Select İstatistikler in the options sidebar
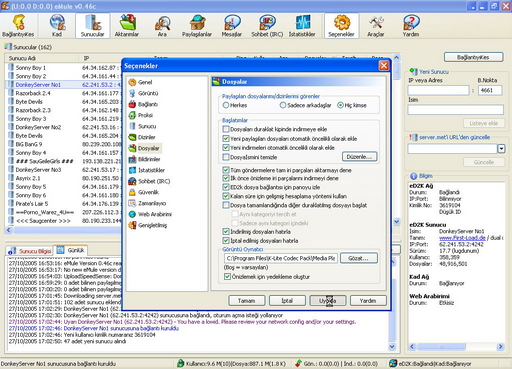Screen dimensions: 512x369 coord(147,170)
